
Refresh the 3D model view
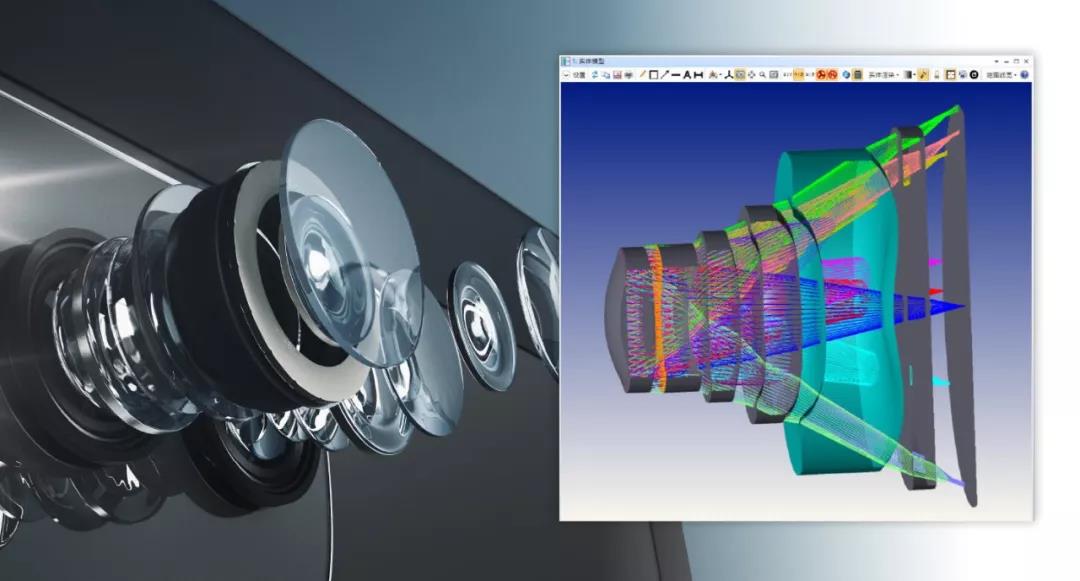595,74
